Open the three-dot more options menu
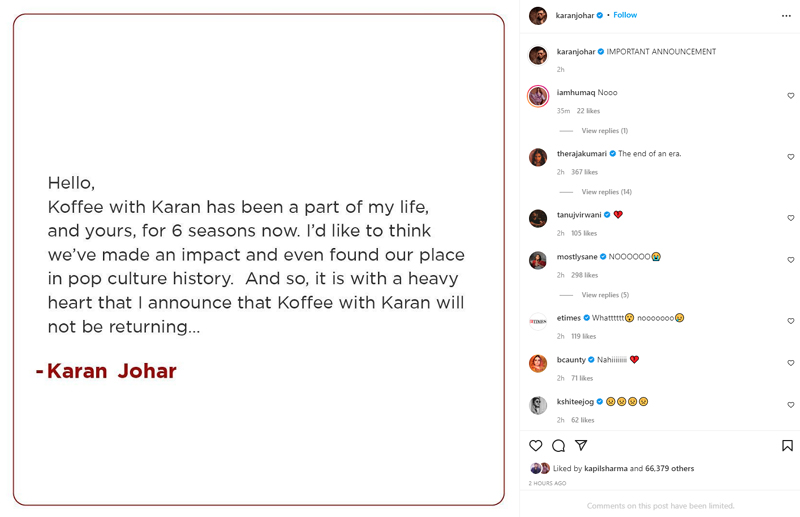 [786, 16]
